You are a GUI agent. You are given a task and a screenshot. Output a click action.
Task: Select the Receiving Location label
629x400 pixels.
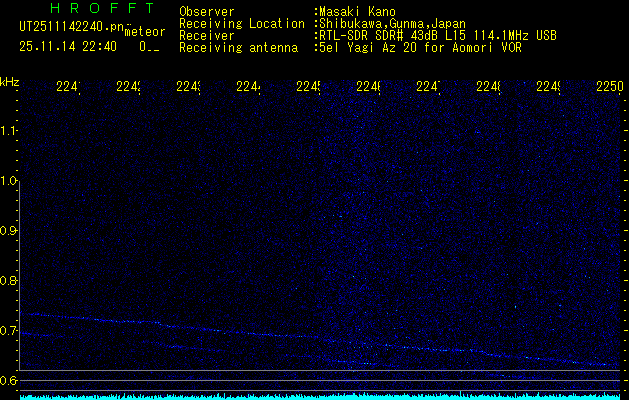(242, 23)
